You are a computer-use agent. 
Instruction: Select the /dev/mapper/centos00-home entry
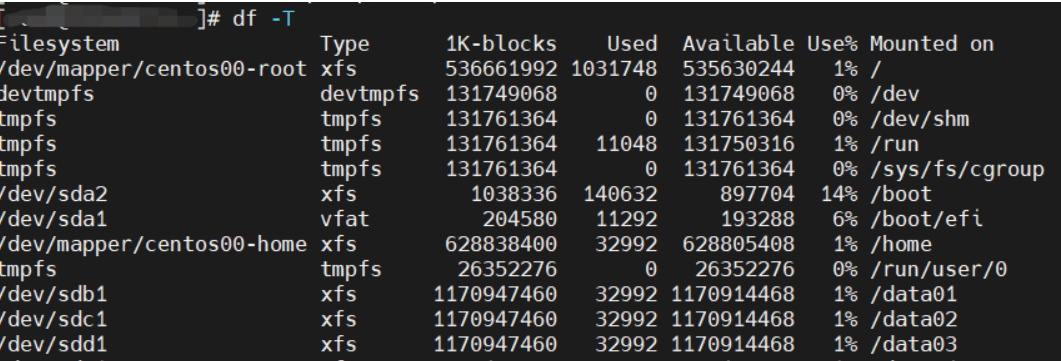[153, 244]
